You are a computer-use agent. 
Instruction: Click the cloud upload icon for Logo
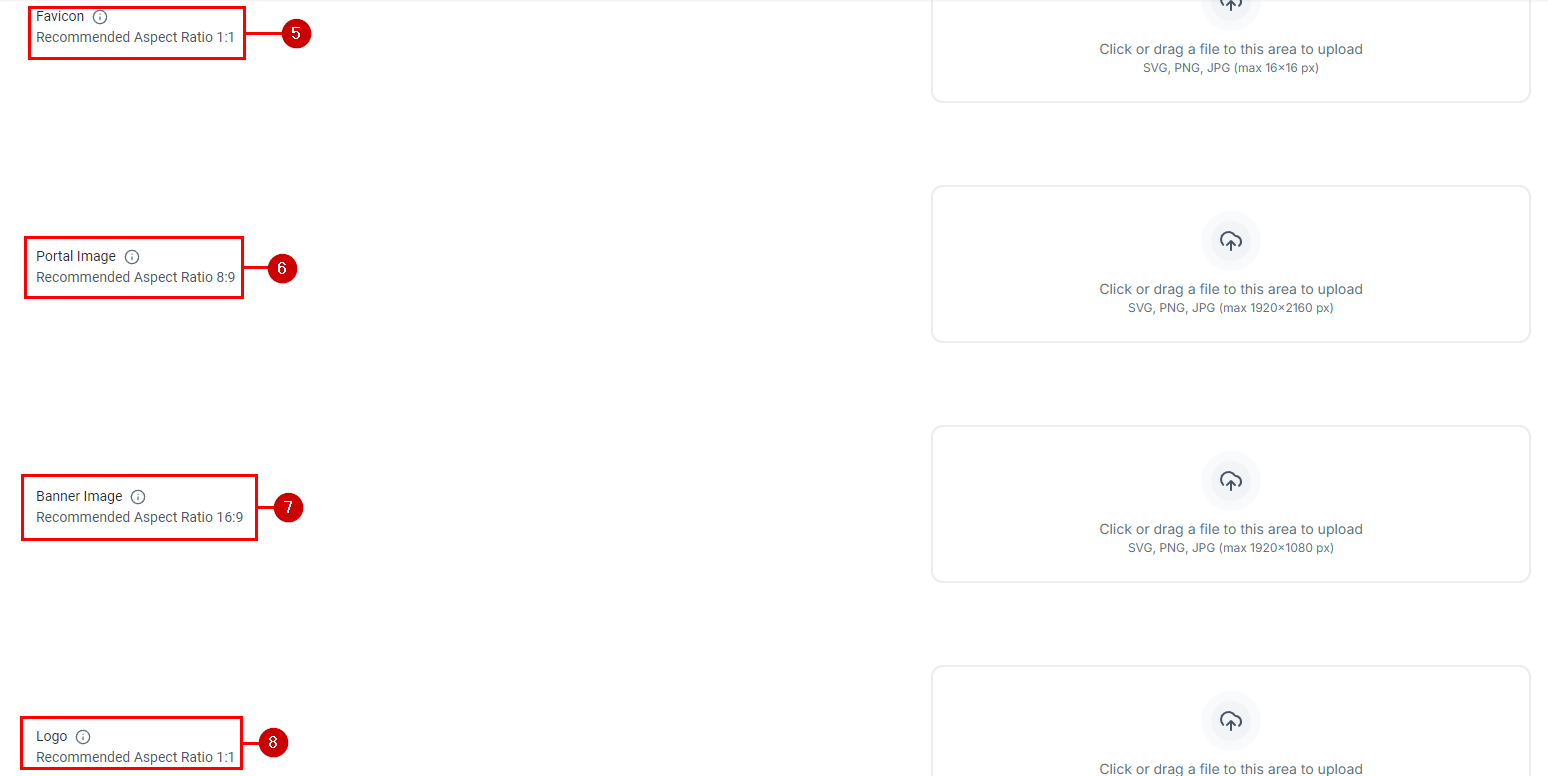1231,721
